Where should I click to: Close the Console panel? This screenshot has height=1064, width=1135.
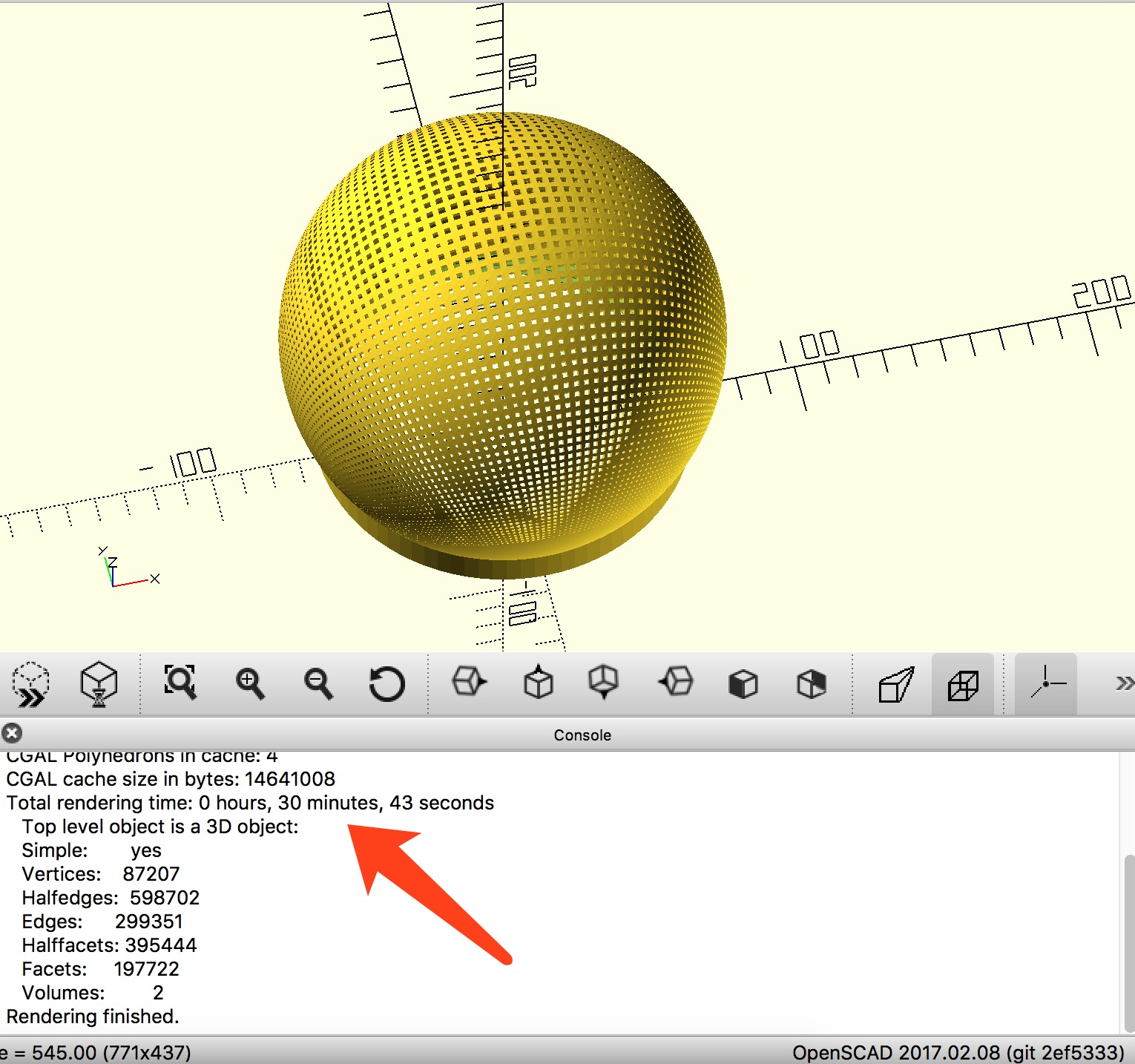click(11, 734)
